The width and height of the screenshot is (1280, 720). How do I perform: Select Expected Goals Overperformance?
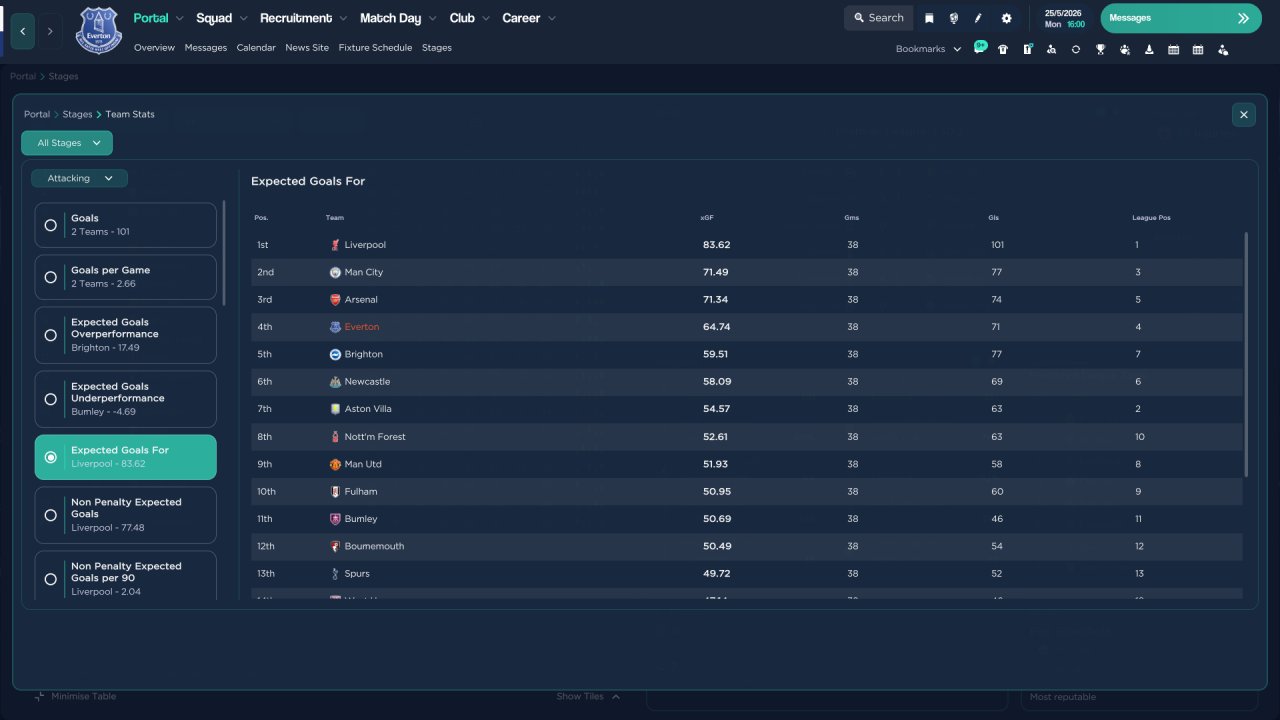point(126,335)
